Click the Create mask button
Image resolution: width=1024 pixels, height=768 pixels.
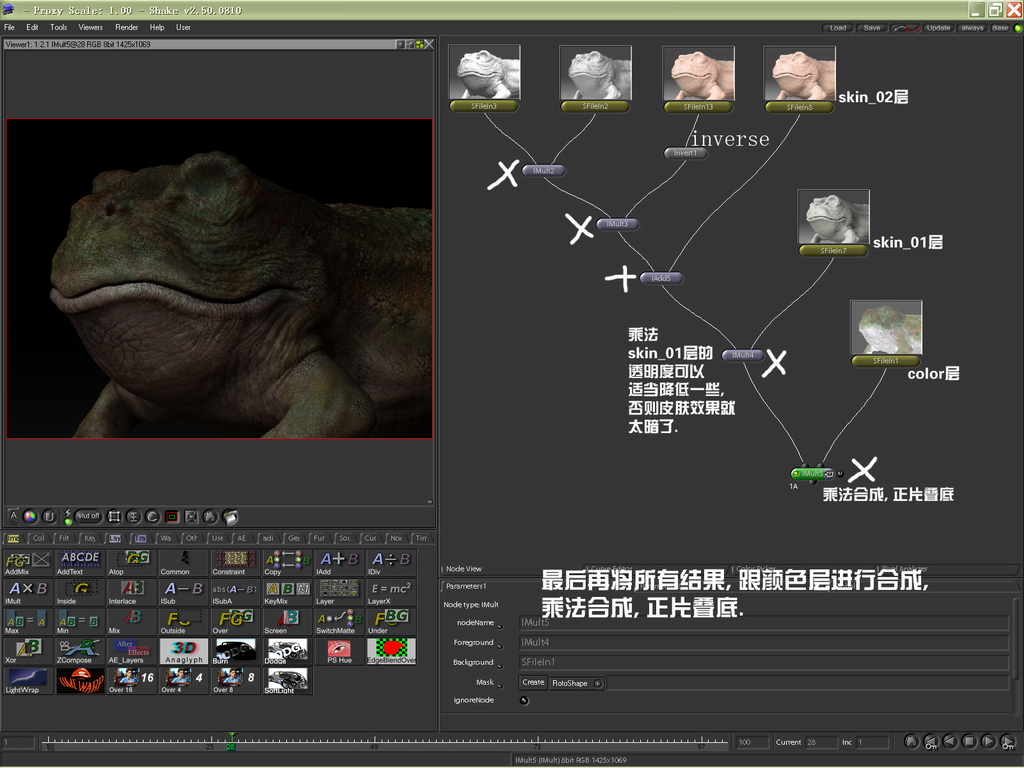pos(534,683)
